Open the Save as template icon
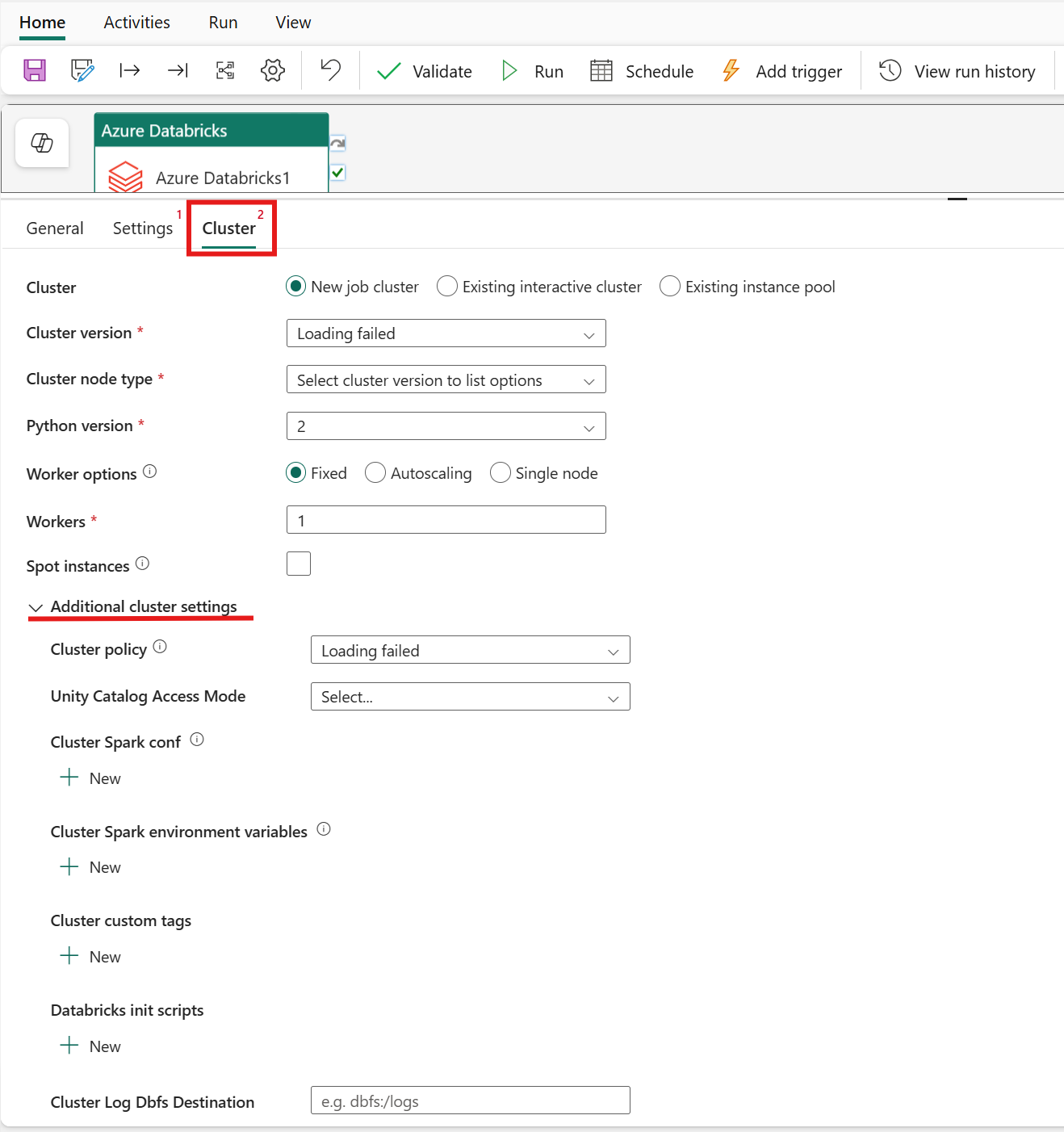Screen dimensions: 1064x1132 [x=82, y=70]
